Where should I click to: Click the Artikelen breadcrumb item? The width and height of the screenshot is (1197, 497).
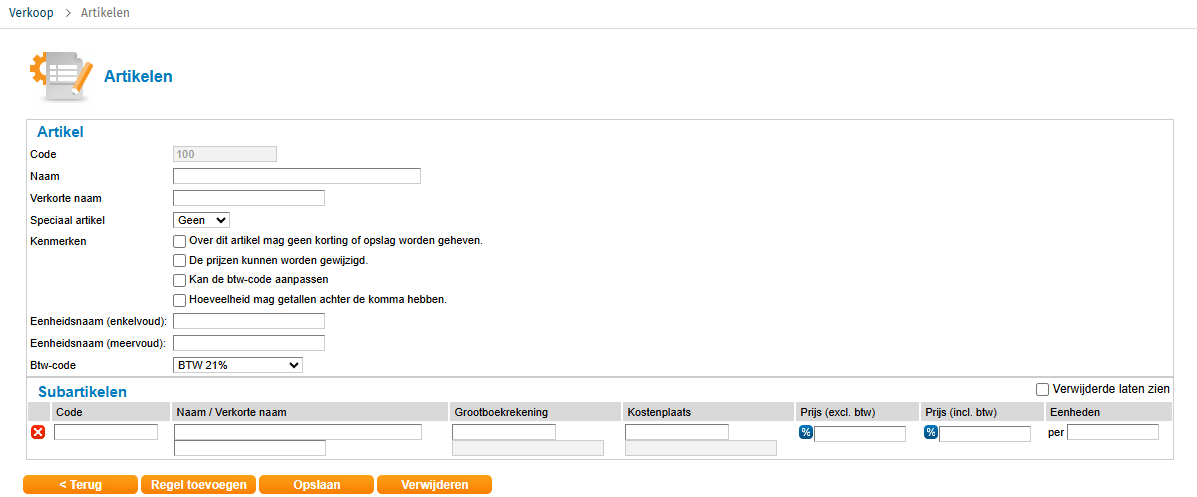tap(105, 13)
